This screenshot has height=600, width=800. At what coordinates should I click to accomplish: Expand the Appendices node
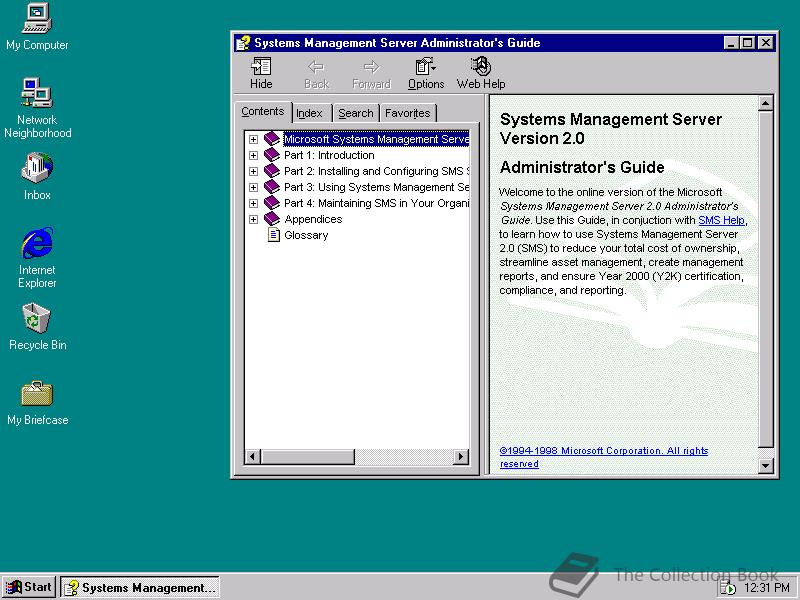click(x=253, y=219)
